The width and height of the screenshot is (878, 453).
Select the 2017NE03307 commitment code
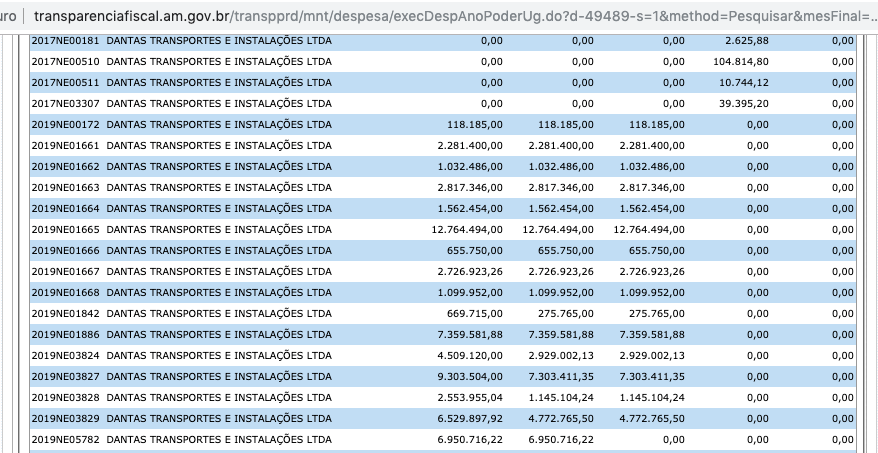pyautogui.click(x=65, y=104)
